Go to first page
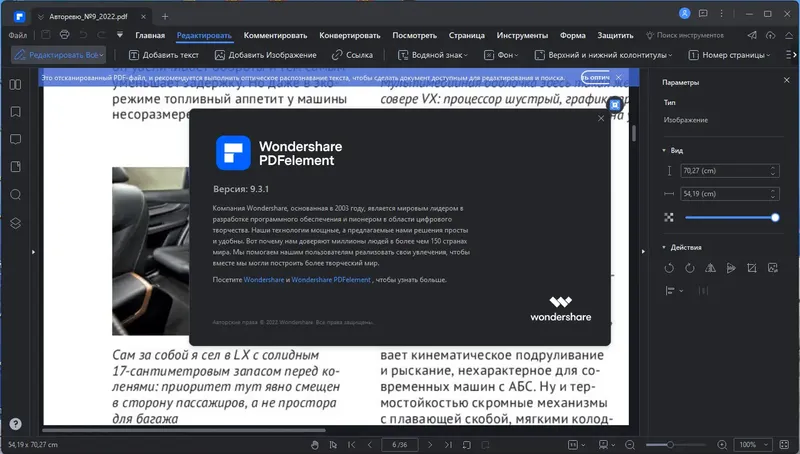 pos(352,445)
